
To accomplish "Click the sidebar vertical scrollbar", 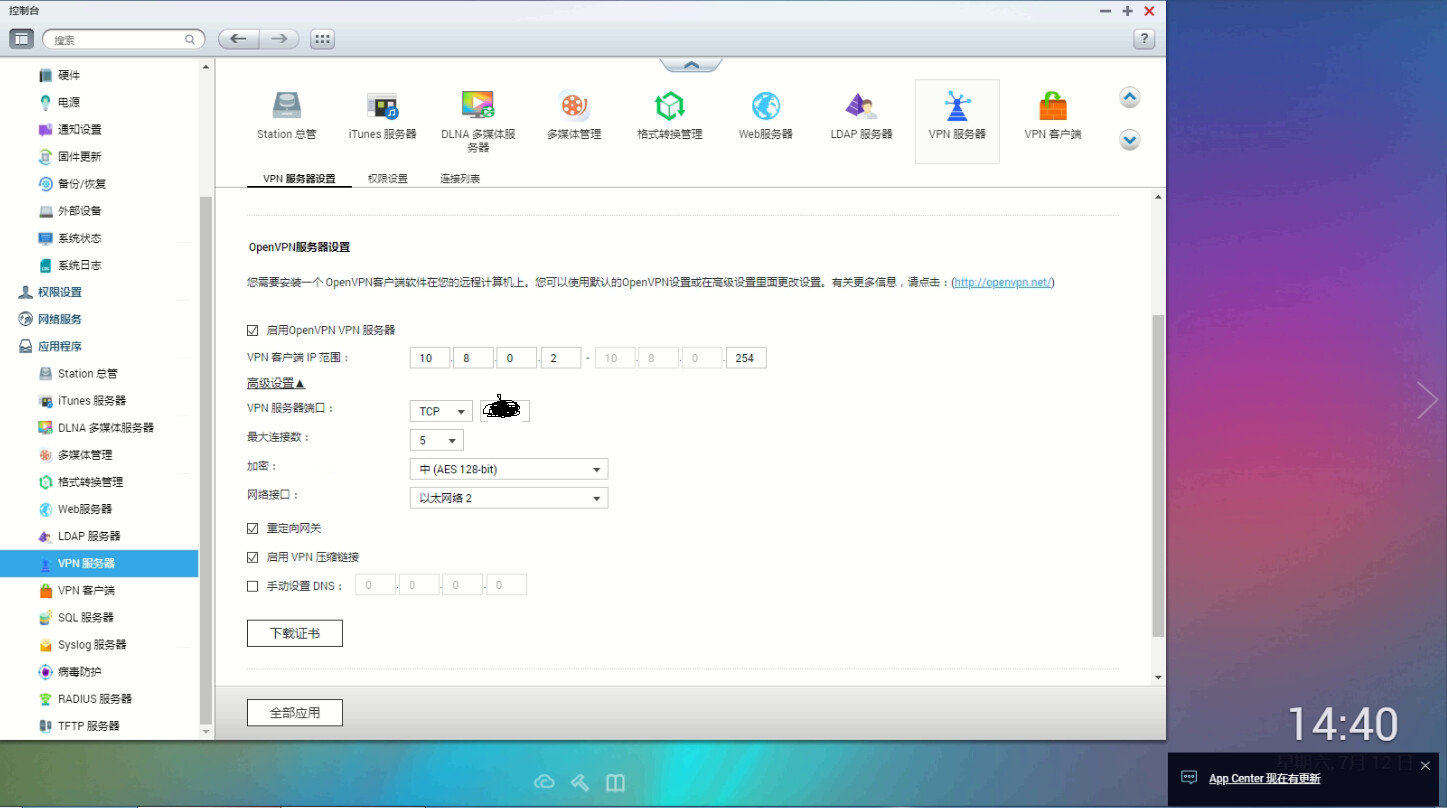I will point(206,460).
